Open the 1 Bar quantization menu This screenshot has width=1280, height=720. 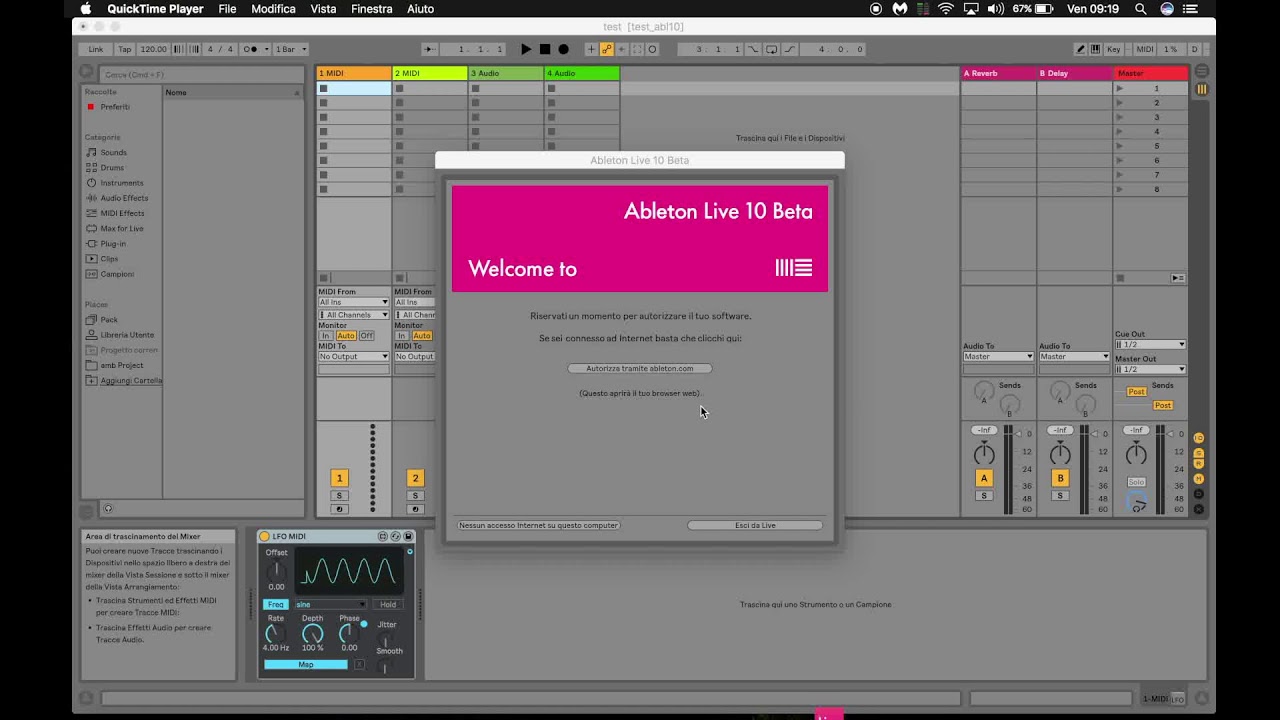291,49
